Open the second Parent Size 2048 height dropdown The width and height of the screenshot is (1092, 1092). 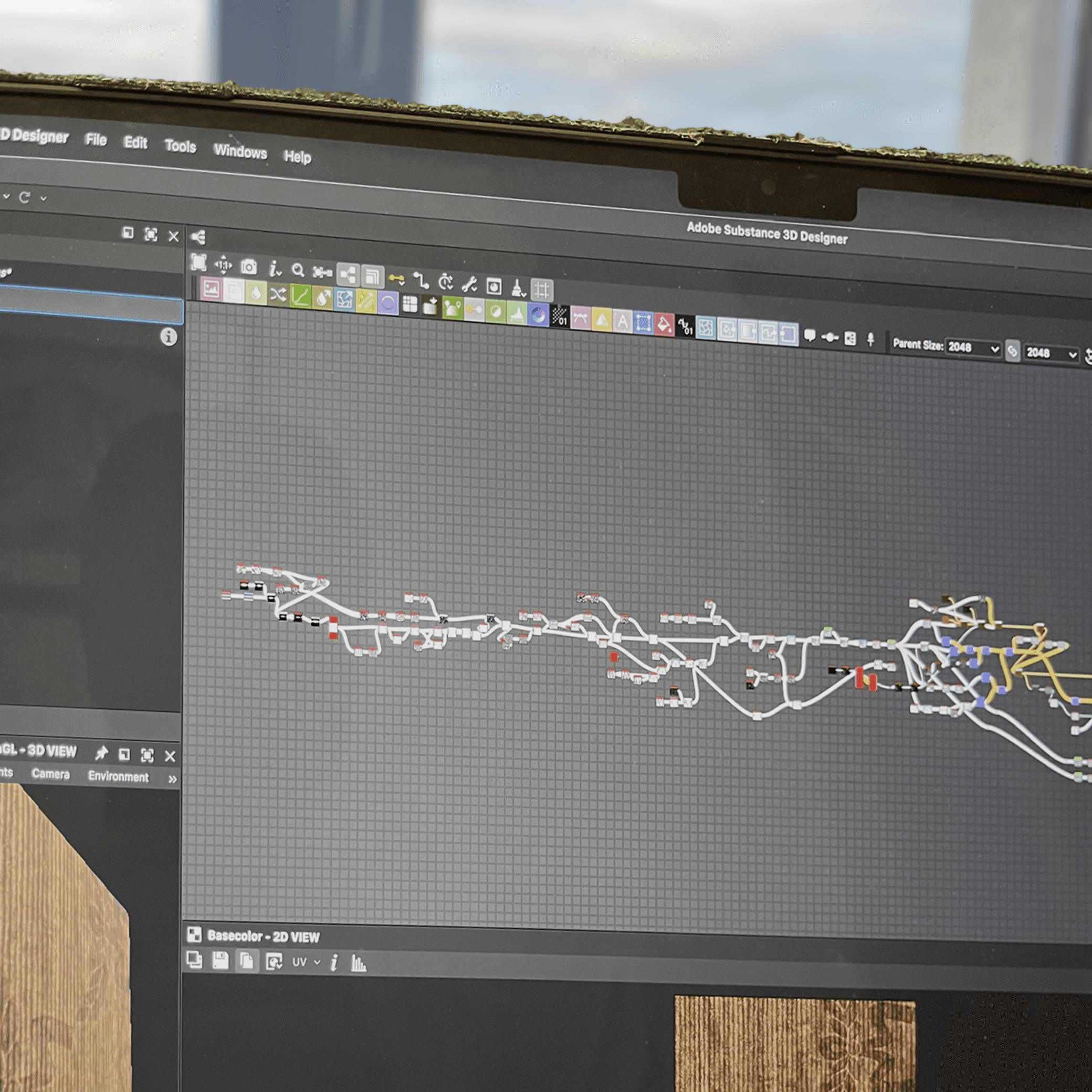point(1051,354)
